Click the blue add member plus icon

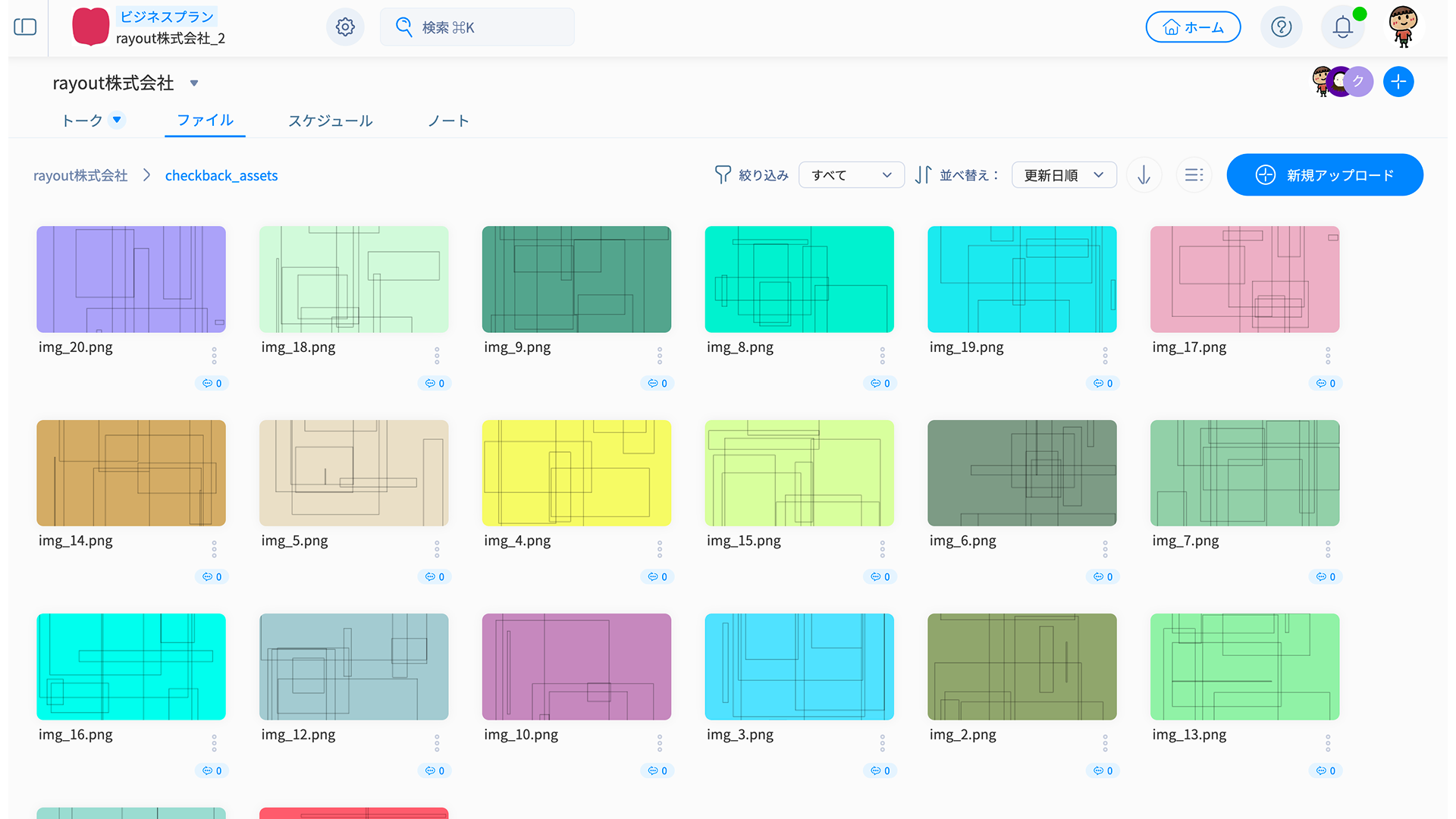click(x=1398, y=82)
